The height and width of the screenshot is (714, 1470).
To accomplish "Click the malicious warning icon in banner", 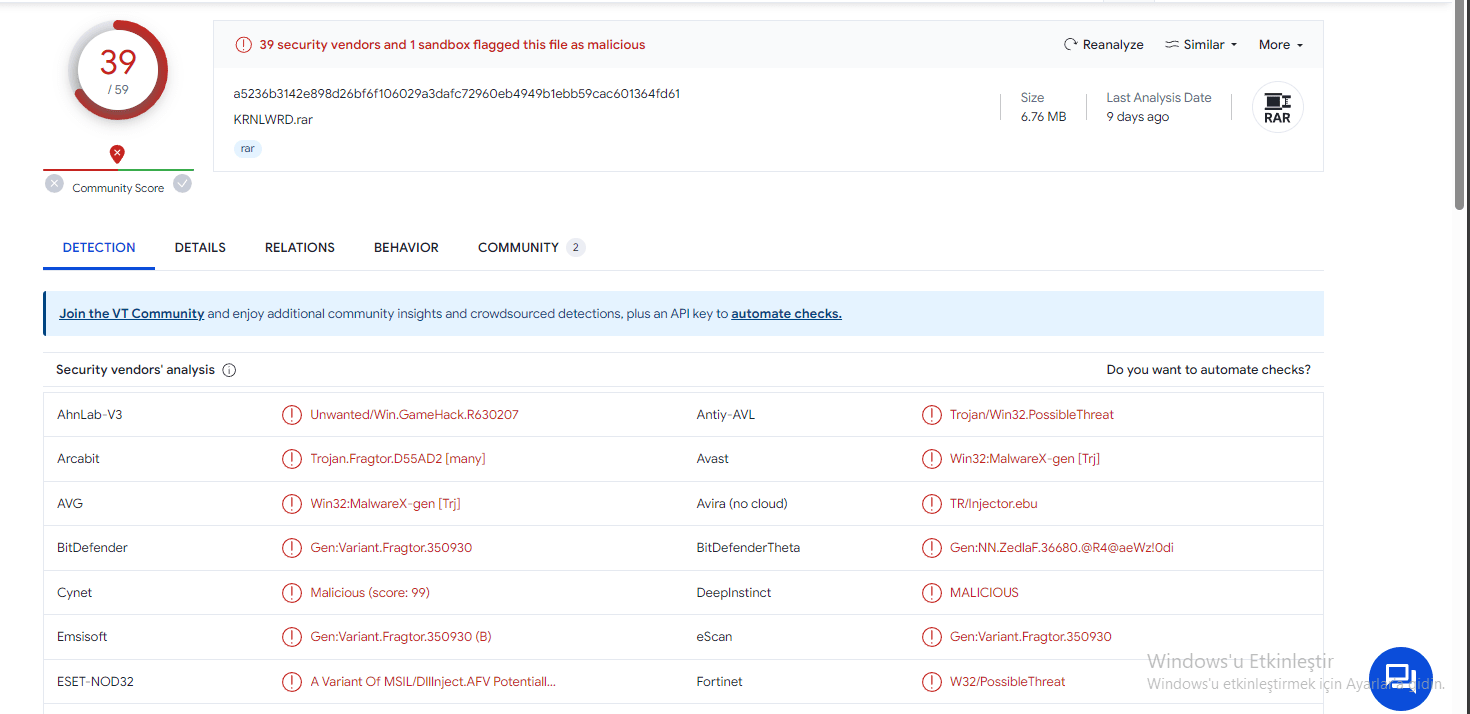I will [x=243, y=45].
